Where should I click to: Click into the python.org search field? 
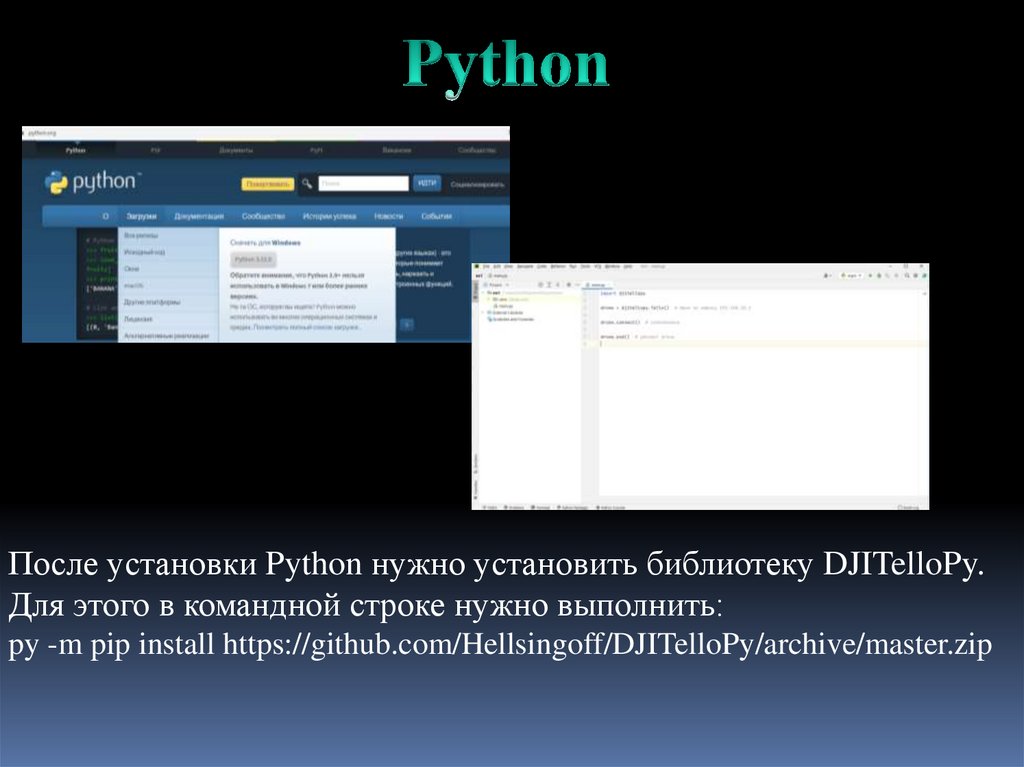pos(363,184)
